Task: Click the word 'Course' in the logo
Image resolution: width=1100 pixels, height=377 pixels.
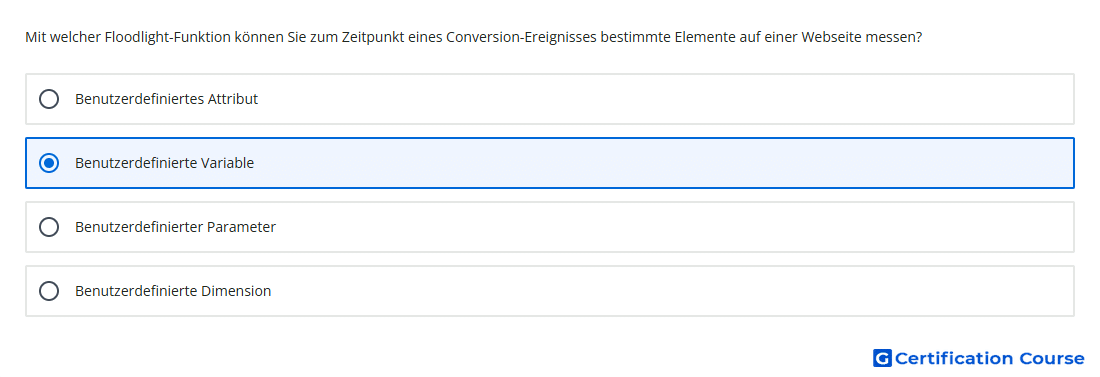Action: 1052,358
